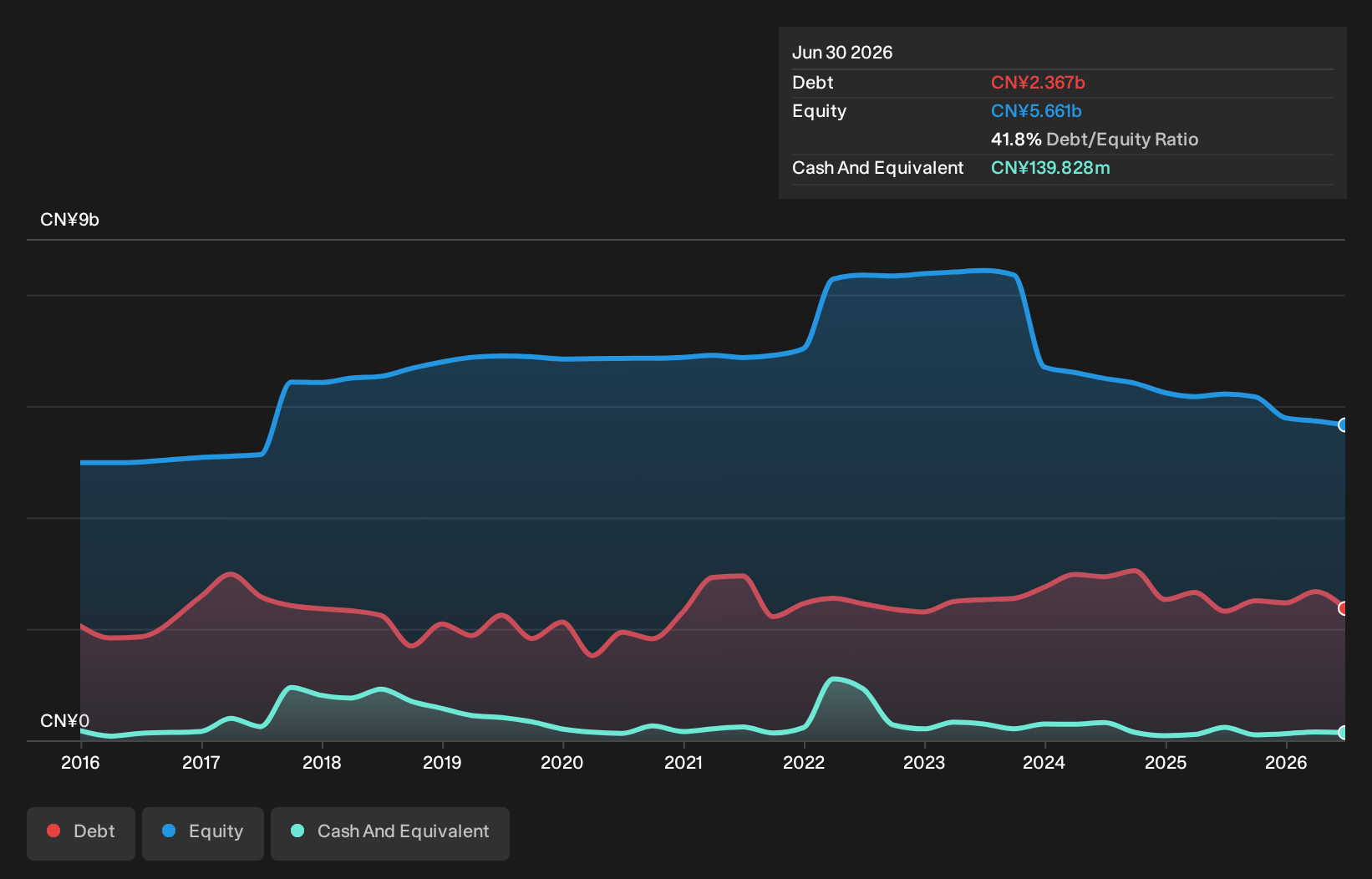Click the 2023 x-axis label
The image size is (1372, 879).
pos(924,762)
